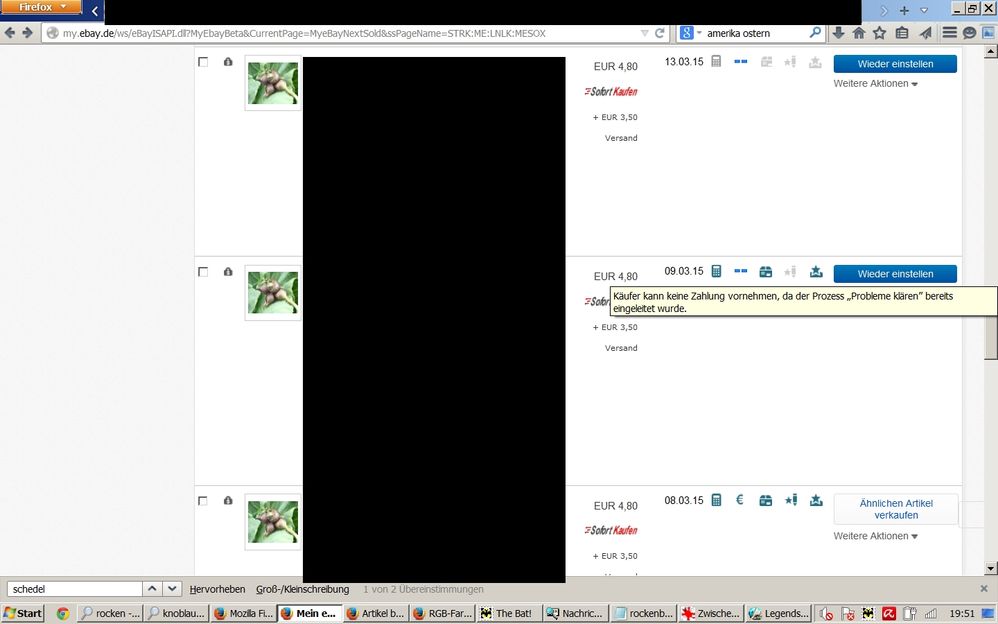Viewport: 998px width, 624px height.
Task: Open the Firefox hamburger menu
Action: click(949, 33)
